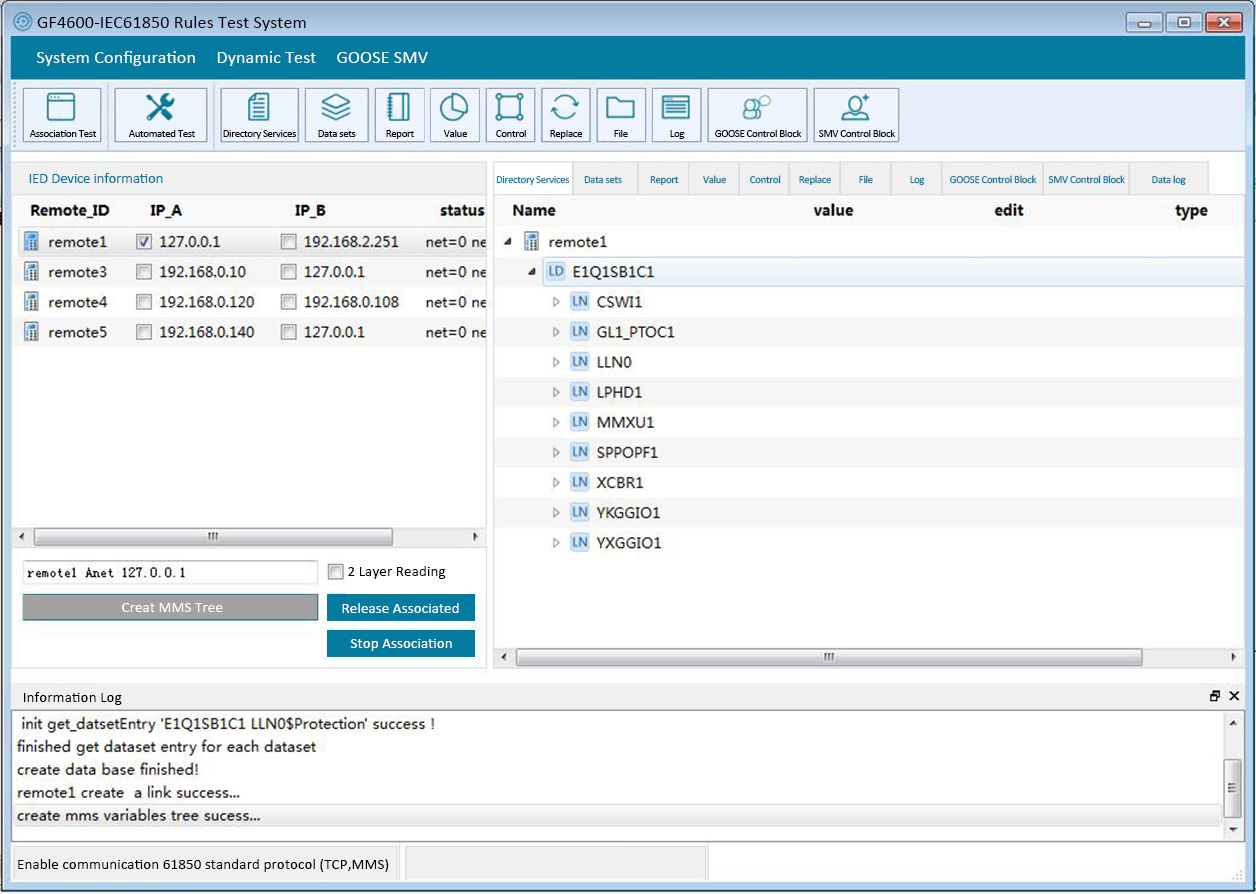This screenshot has height=894, width=1256.
Task: Uncheck the 127.0.0.1 checkbox for remote1
Action: 144,242
